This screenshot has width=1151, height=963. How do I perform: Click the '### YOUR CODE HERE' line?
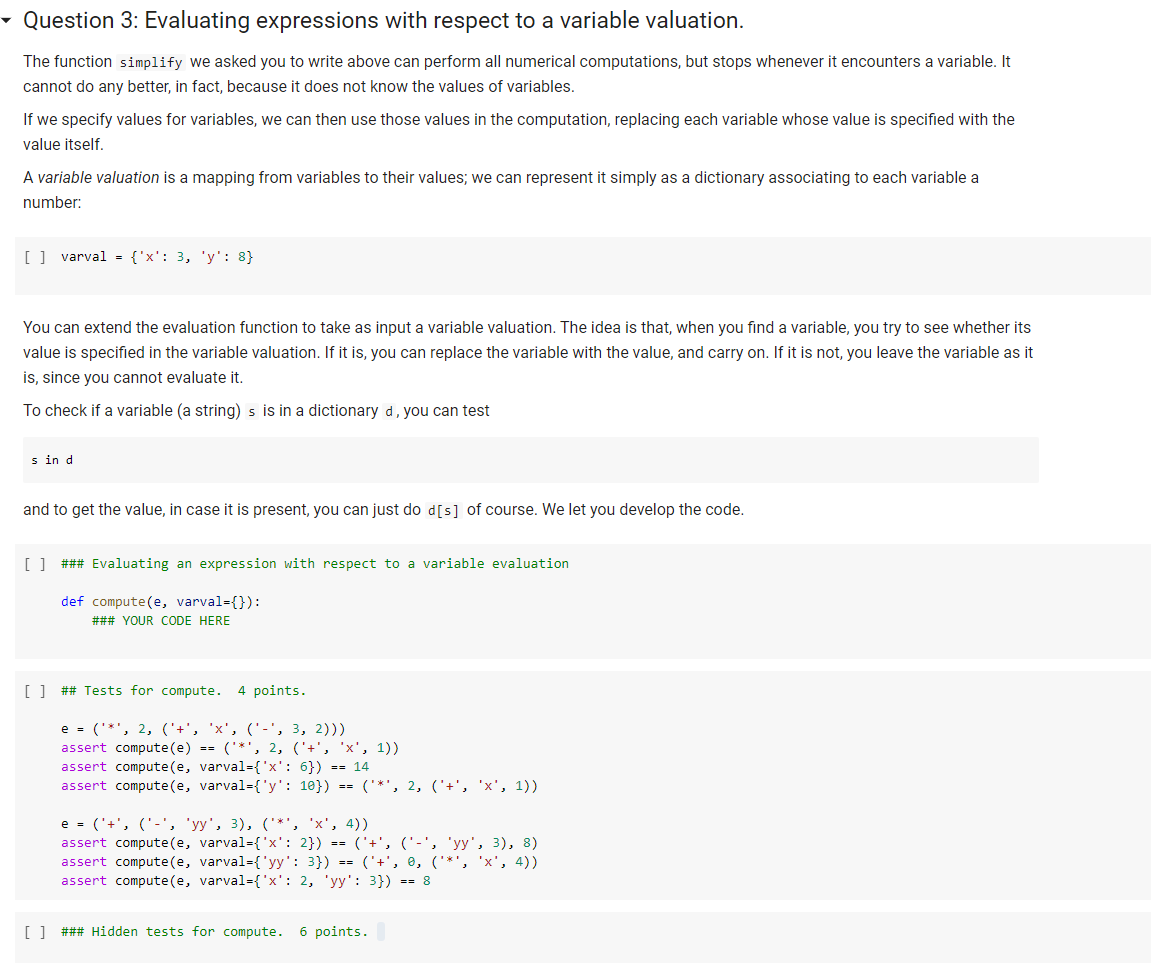tap(161, 621)
